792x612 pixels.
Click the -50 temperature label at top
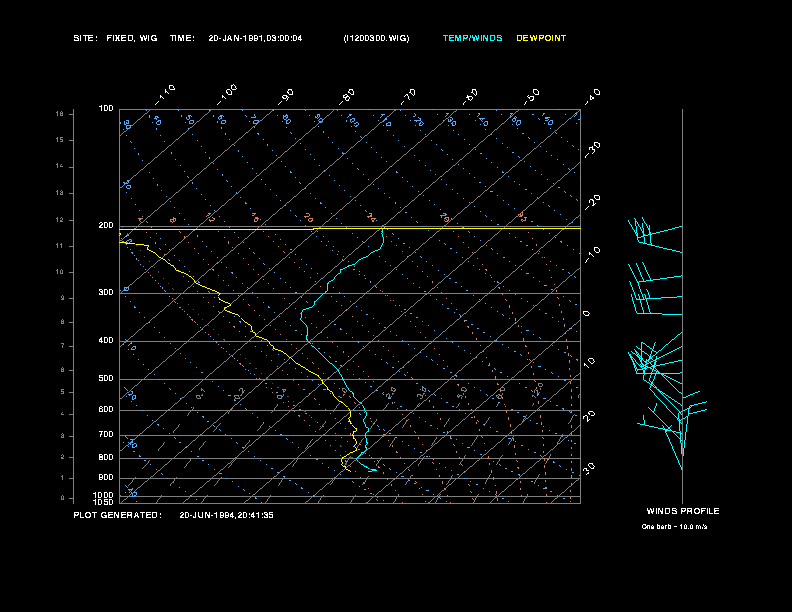coord(531,97)
